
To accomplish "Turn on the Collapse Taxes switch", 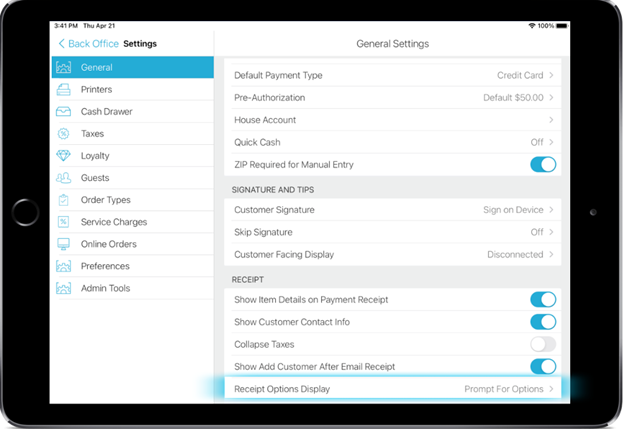I will click(x=542, y=344).
